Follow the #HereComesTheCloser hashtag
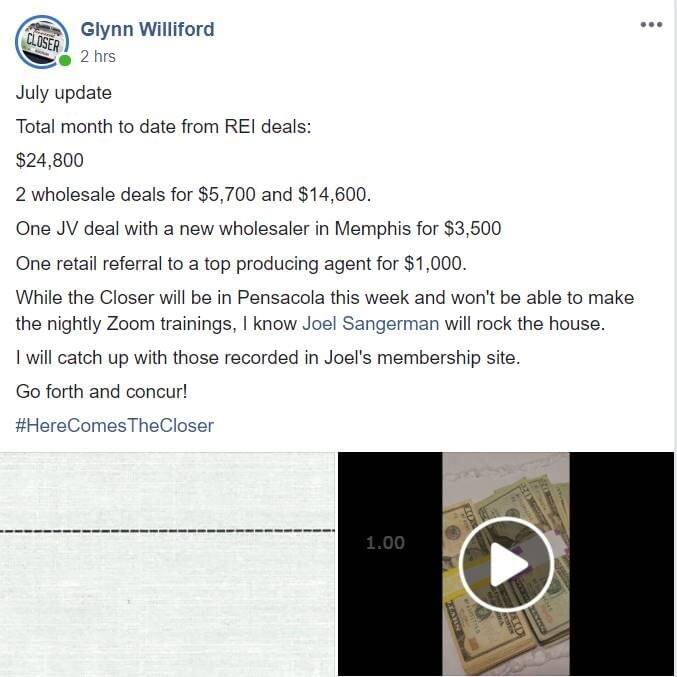Screen dimensions: 677x677 pos(114,426)
